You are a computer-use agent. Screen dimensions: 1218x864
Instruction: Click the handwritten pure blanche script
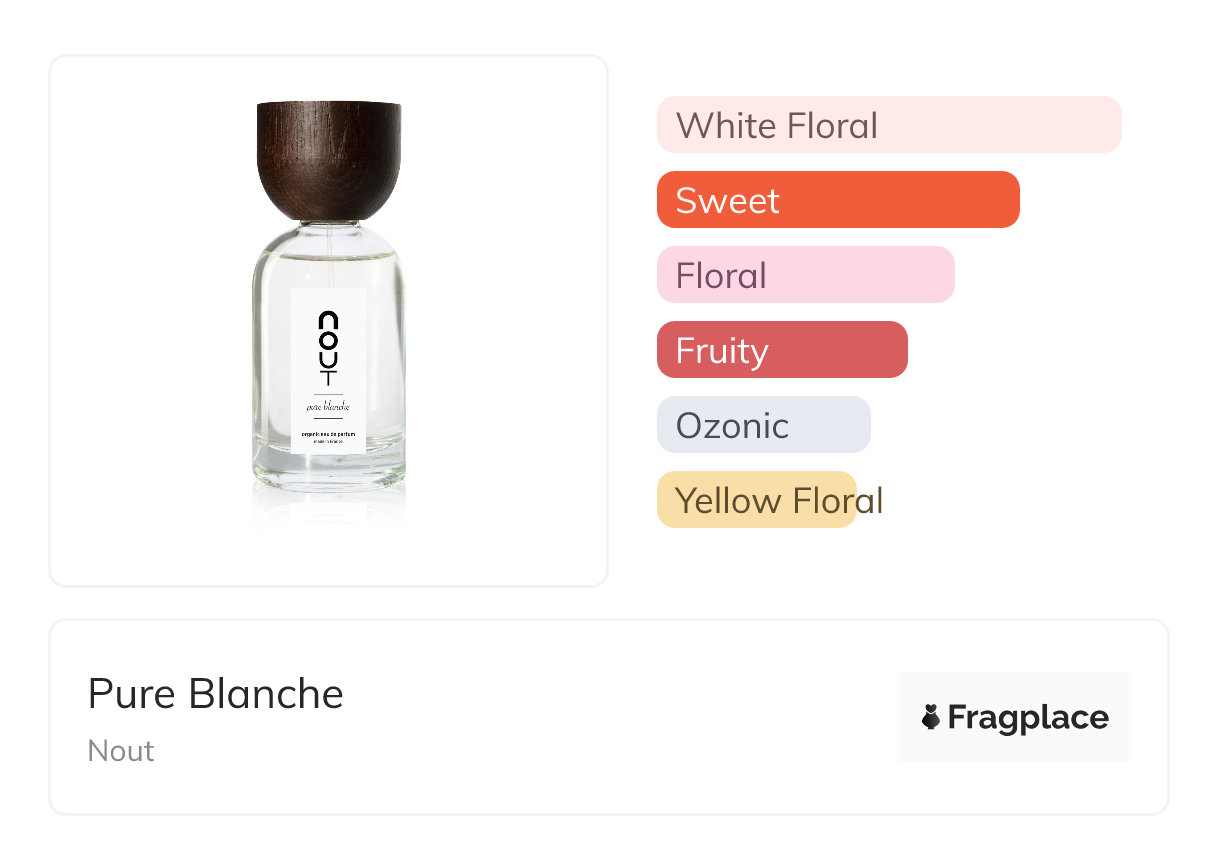pyautogui.click(x=328, y=407)
